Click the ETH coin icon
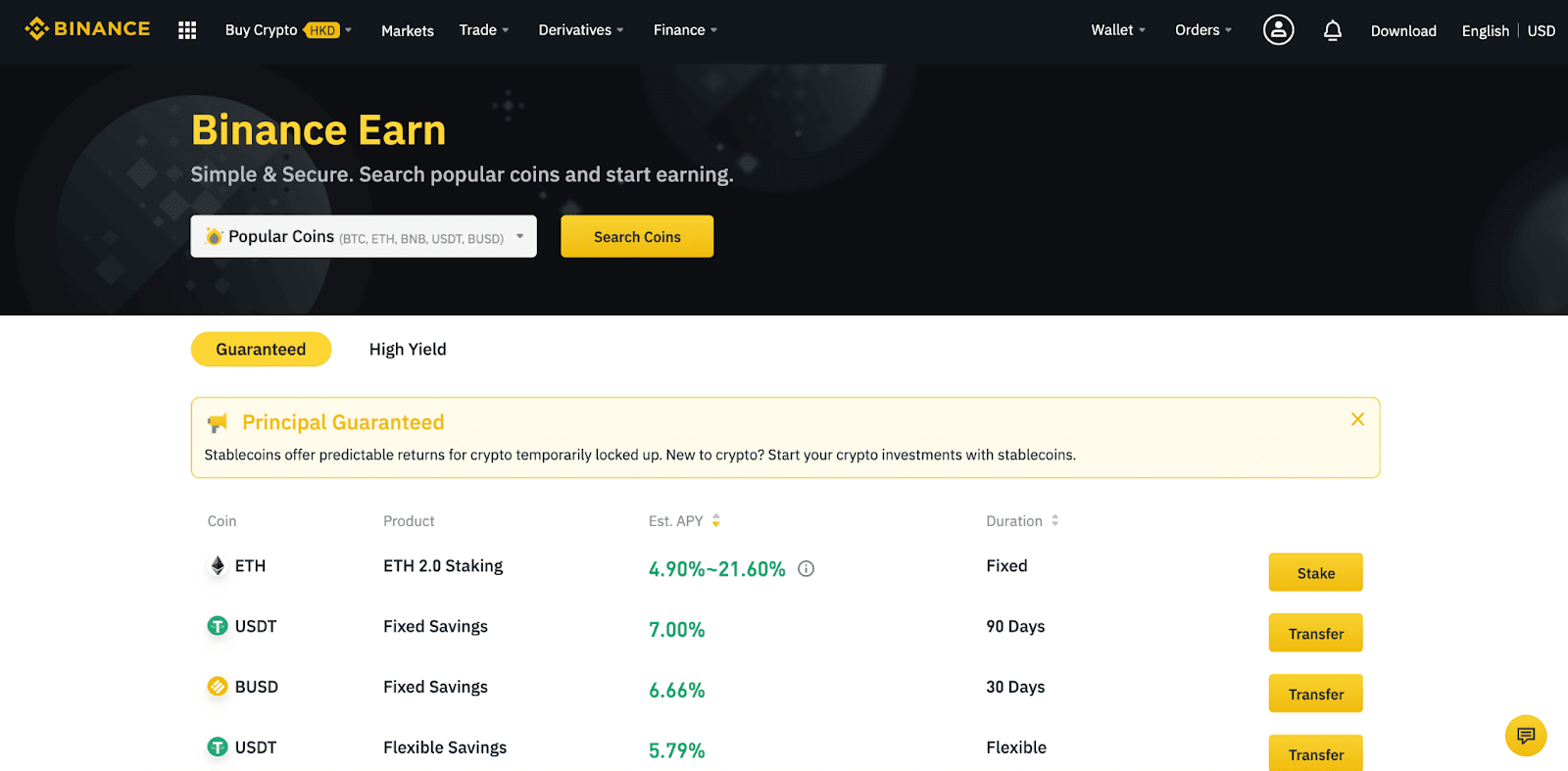The width and height of the screenshot is (1568, 771). tap(218, 565)
